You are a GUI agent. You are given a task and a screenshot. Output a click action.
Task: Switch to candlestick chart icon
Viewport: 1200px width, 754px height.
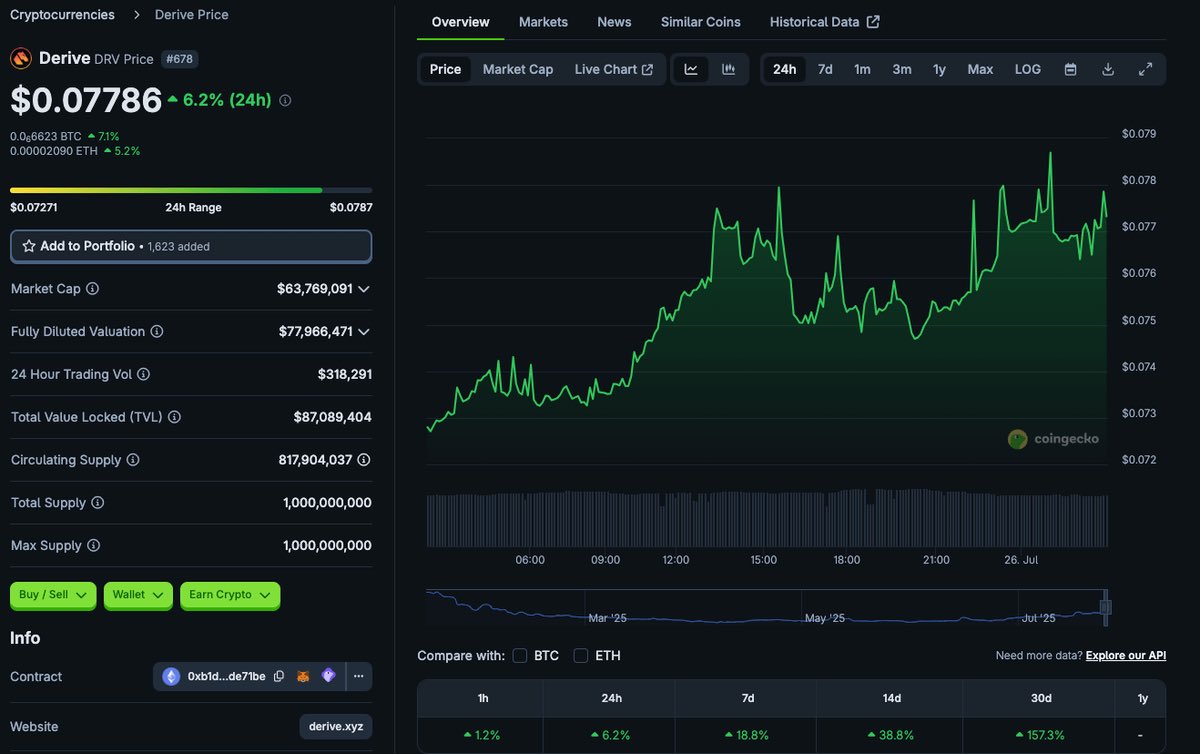point(729,69)
